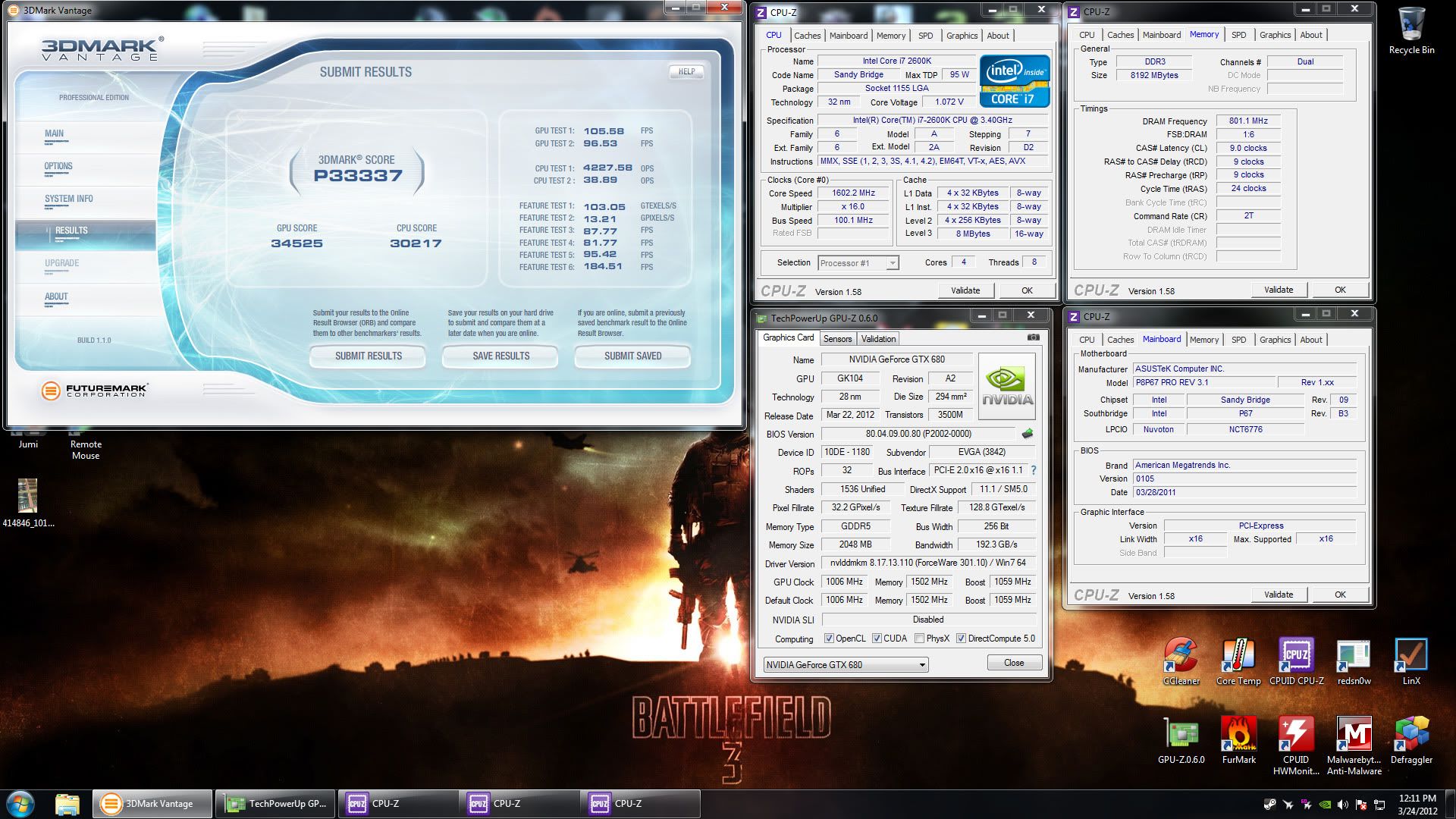Click the Save Results button
Screen dimensions: 1456x819
pos(500,356)
